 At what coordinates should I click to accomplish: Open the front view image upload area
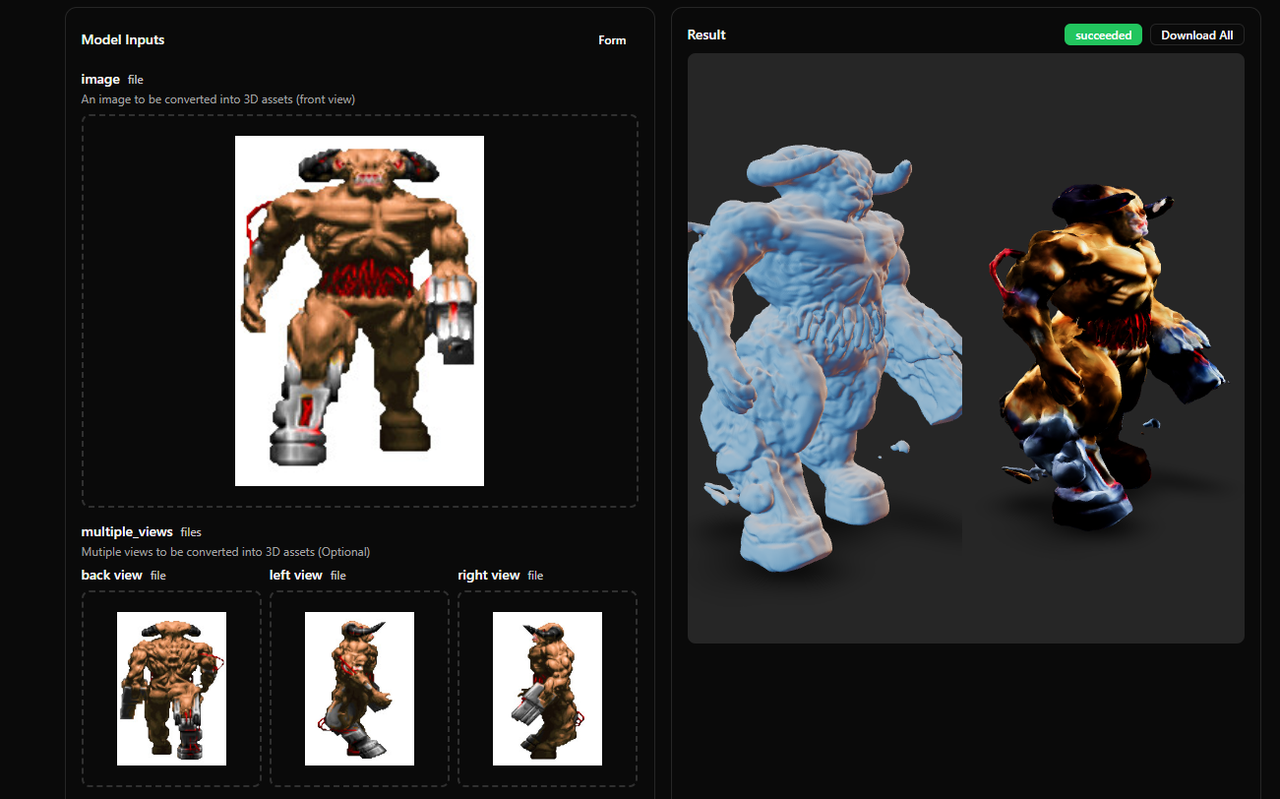point(359,311)
